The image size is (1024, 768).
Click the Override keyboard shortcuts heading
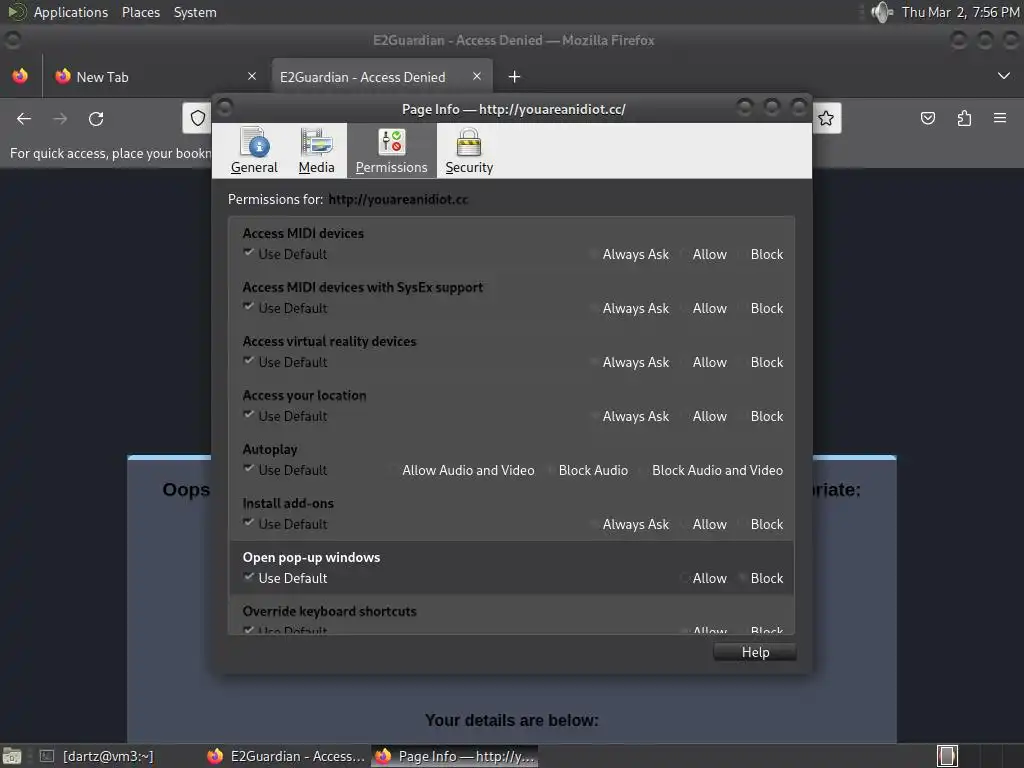pyautogui.click(x=329, y=611)
